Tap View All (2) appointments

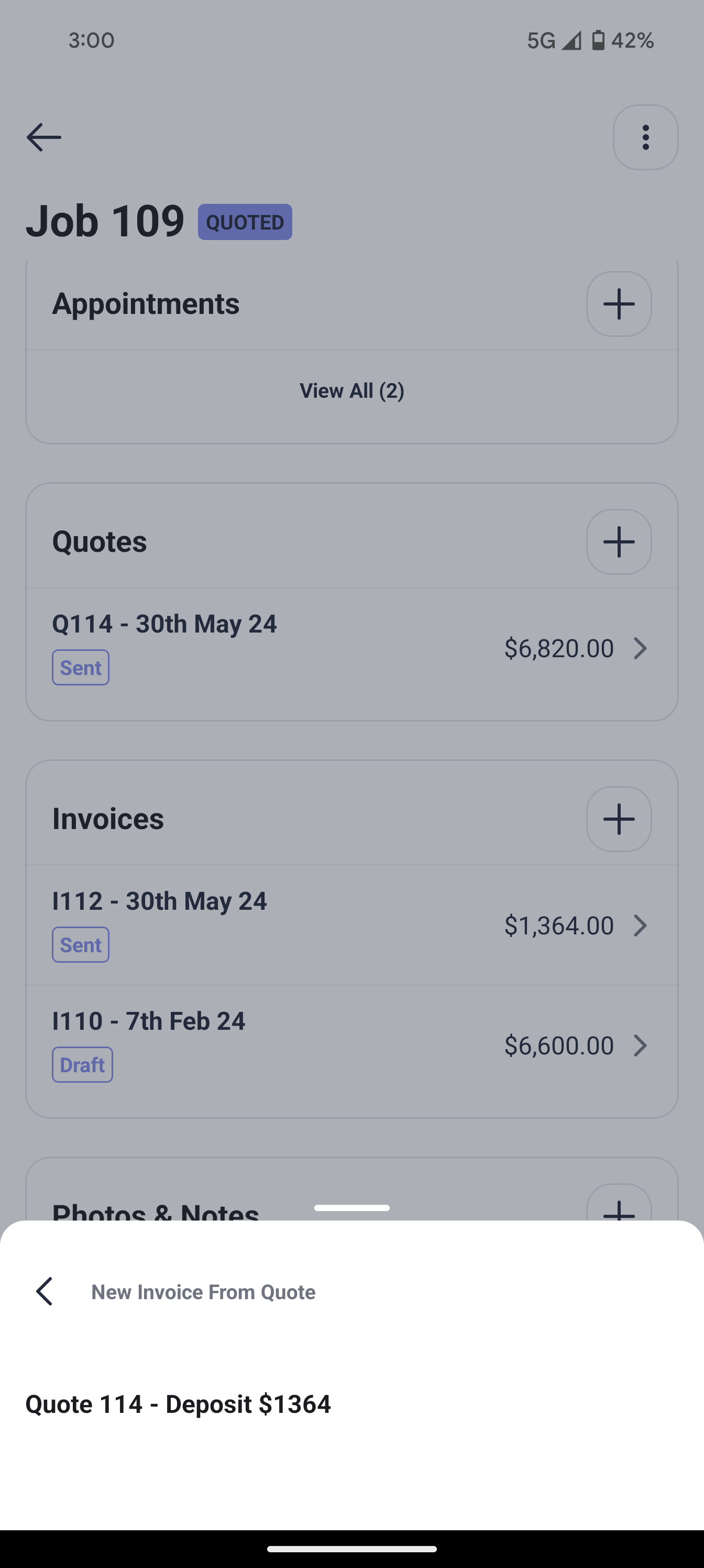point(351,391)
